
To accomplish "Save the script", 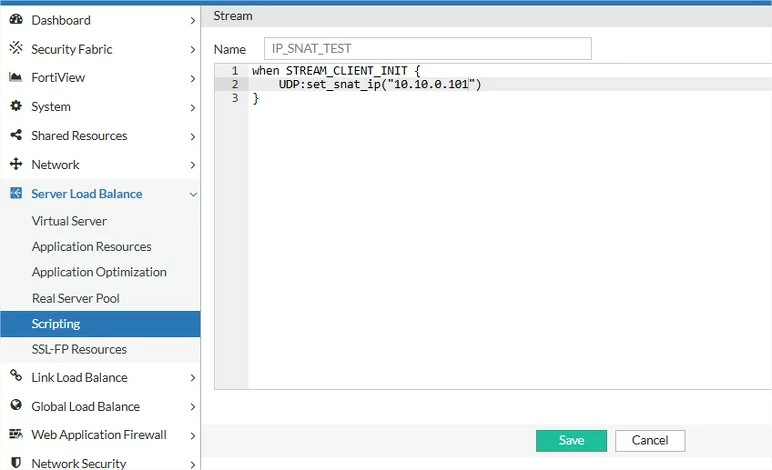I will [x=571, y=440].
